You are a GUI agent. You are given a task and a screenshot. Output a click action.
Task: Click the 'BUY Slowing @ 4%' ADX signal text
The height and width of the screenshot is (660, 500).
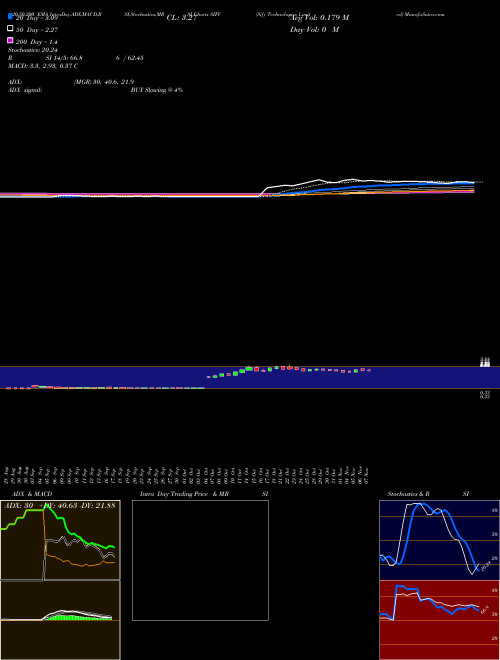(157, 90)
